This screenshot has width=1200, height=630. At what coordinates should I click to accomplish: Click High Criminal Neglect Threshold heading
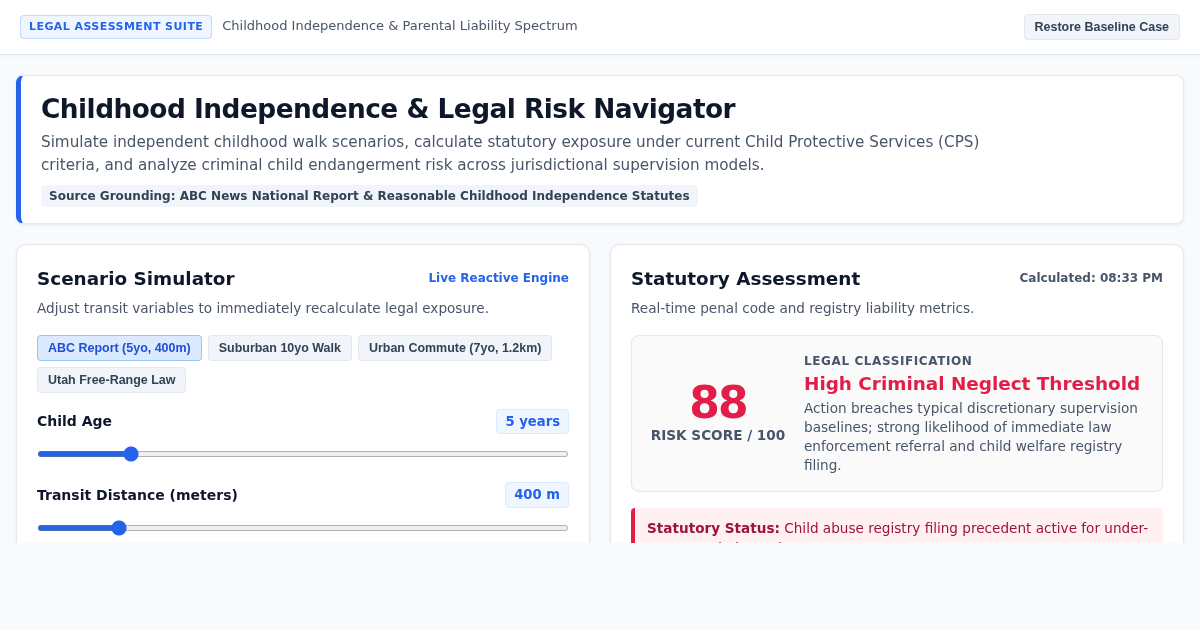(972, 384)
